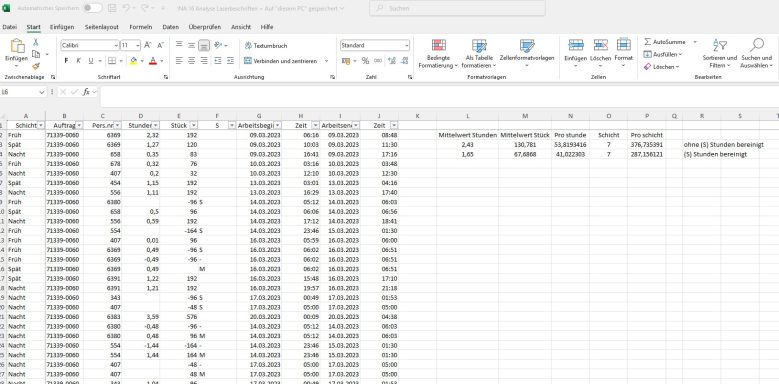Open the Stück column filter dropdown

point(194,125)
